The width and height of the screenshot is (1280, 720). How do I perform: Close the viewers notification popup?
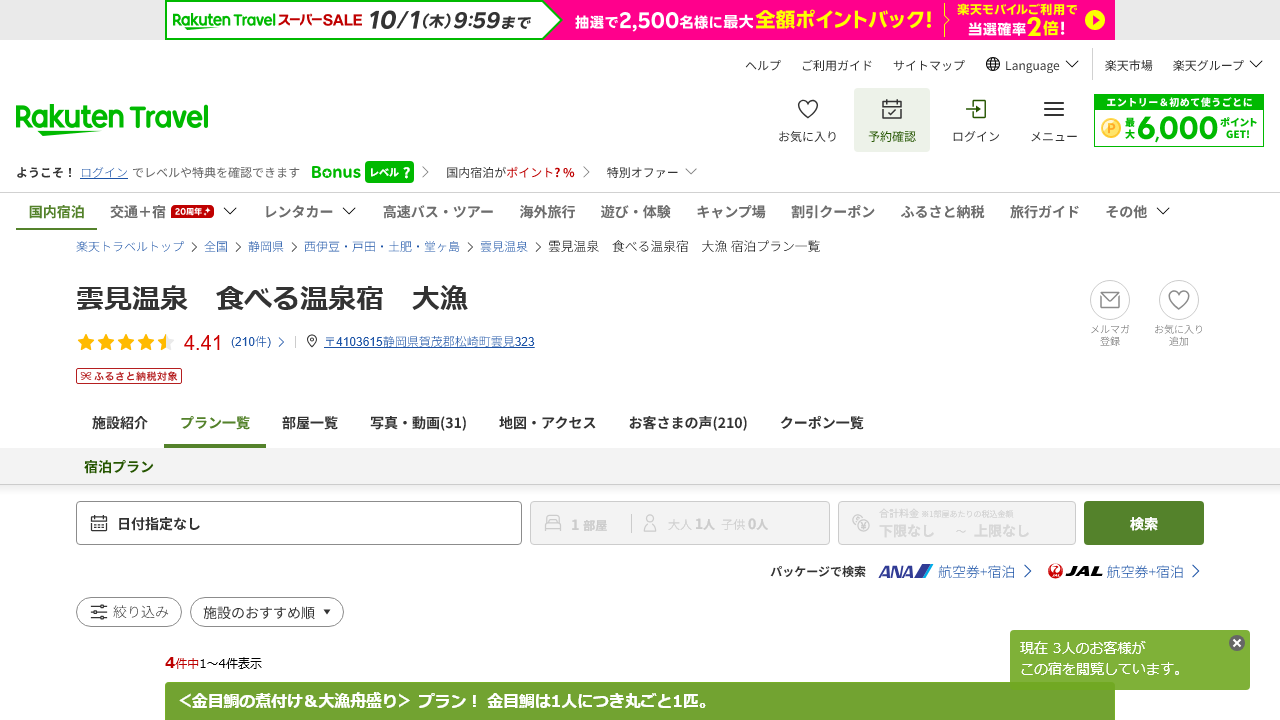click(x=1237, y=643)
